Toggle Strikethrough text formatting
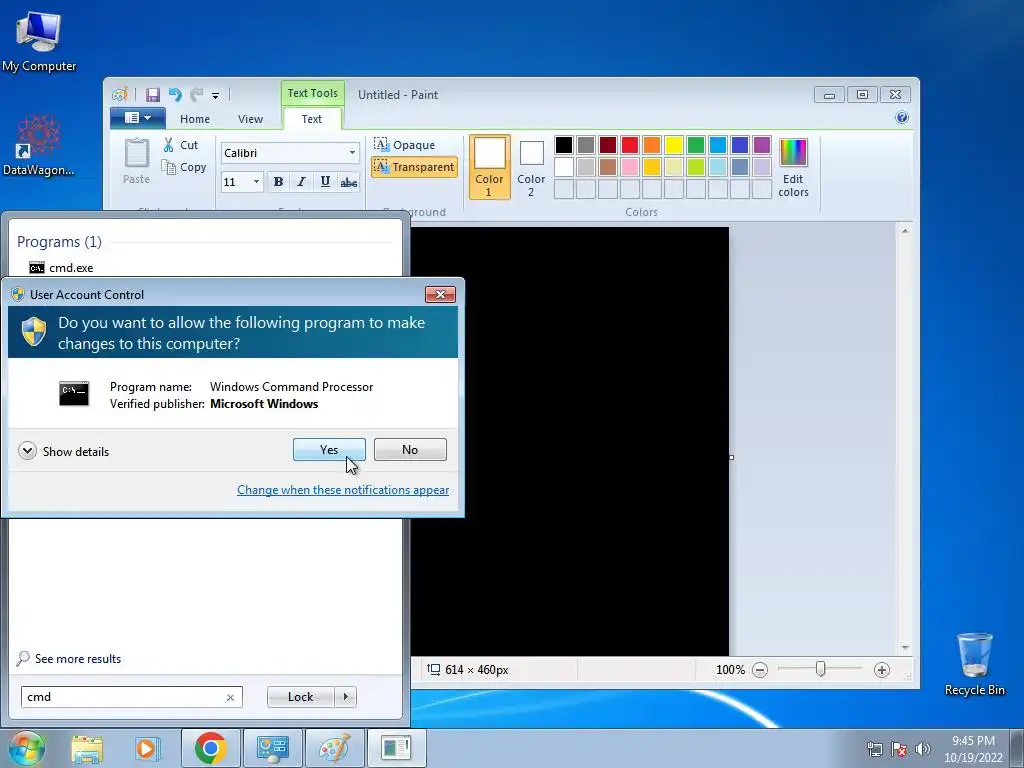 pos(349,182)
